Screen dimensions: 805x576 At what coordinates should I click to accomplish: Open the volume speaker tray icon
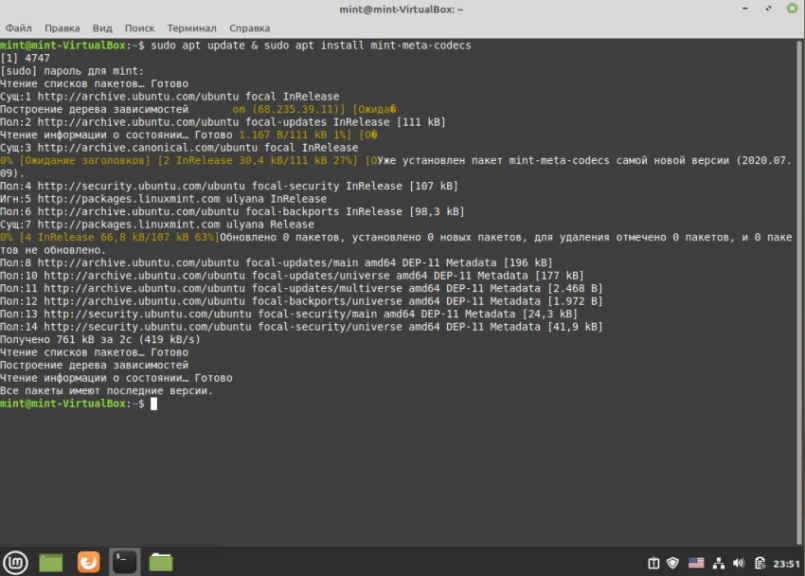(x=739, y=563)
